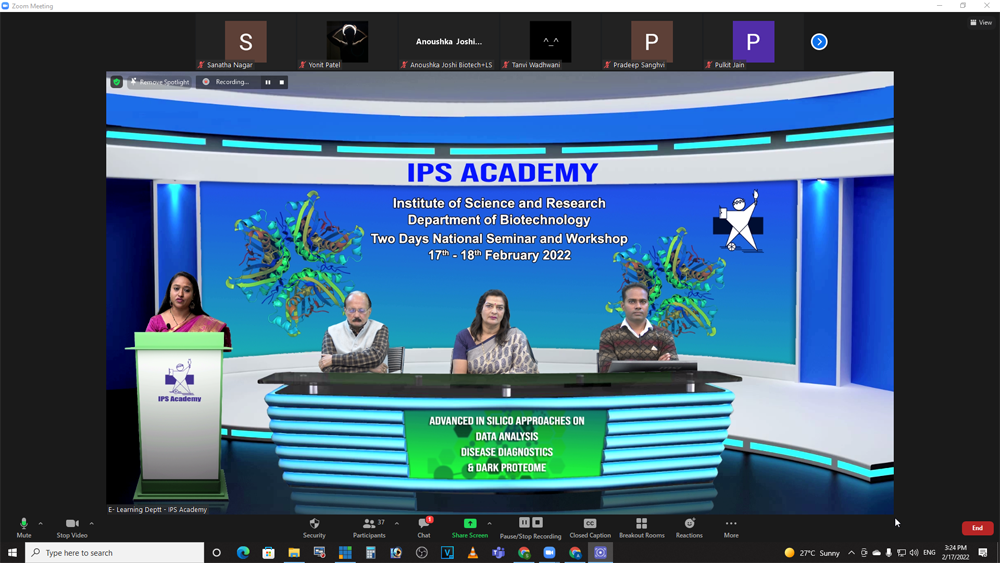Click Remove Spotlight button
The height and width of the screenshot is (563, 1000).
pos(160,82)
